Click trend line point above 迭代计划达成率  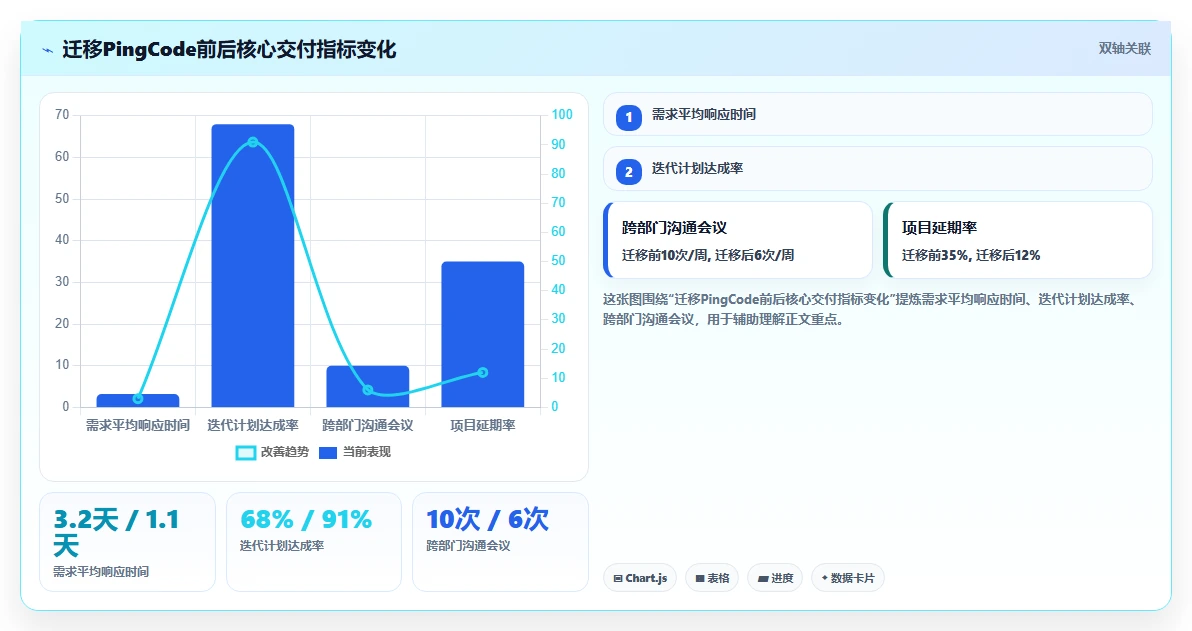point(252,142)
